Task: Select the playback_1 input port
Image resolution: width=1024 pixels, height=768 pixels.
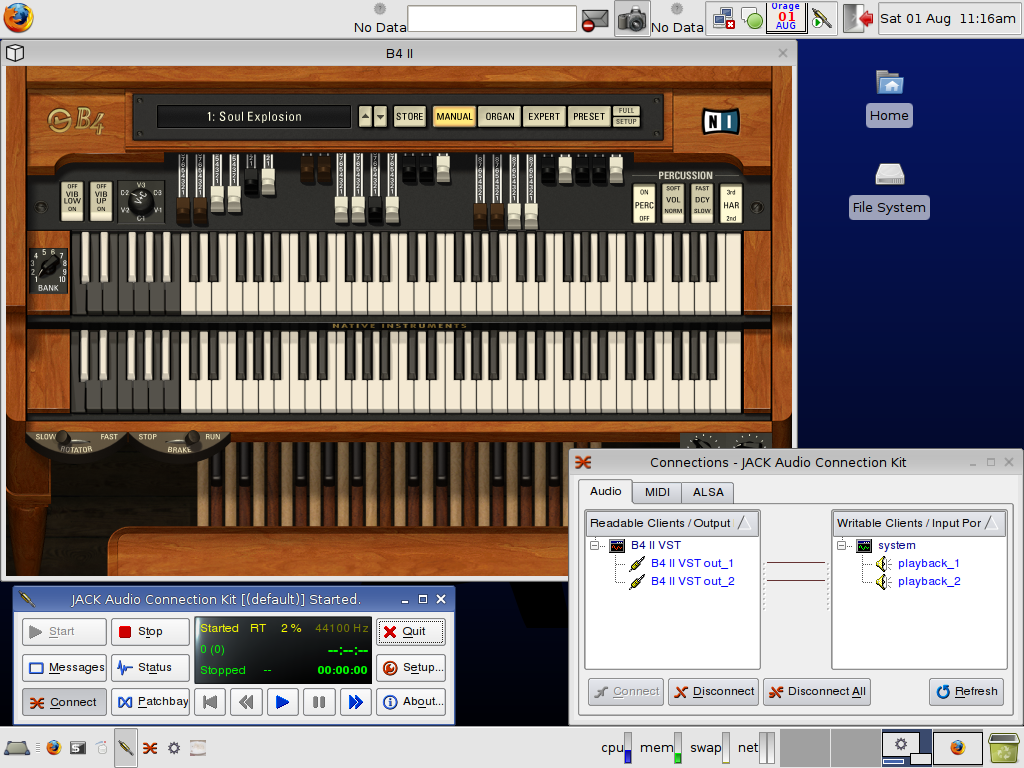Action: pos(928,563)
